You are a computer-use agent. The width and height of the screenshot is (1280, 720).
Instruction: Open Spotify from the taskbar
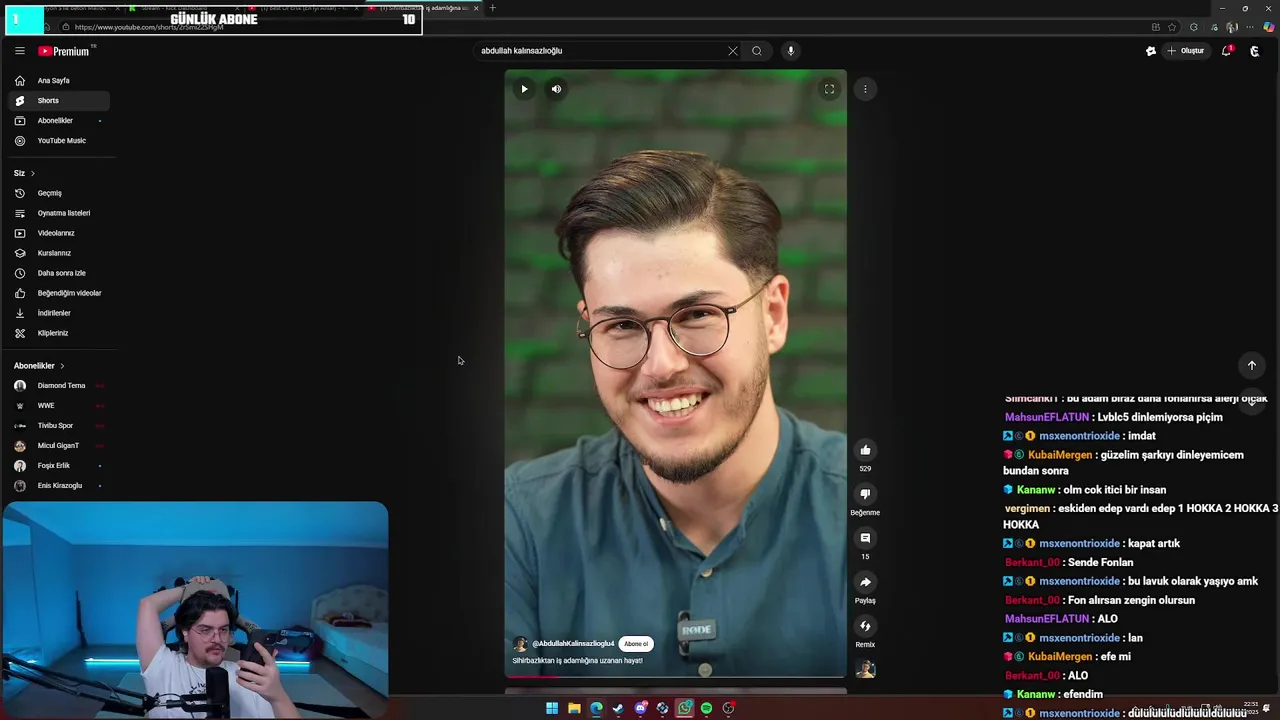coord(706,708)
